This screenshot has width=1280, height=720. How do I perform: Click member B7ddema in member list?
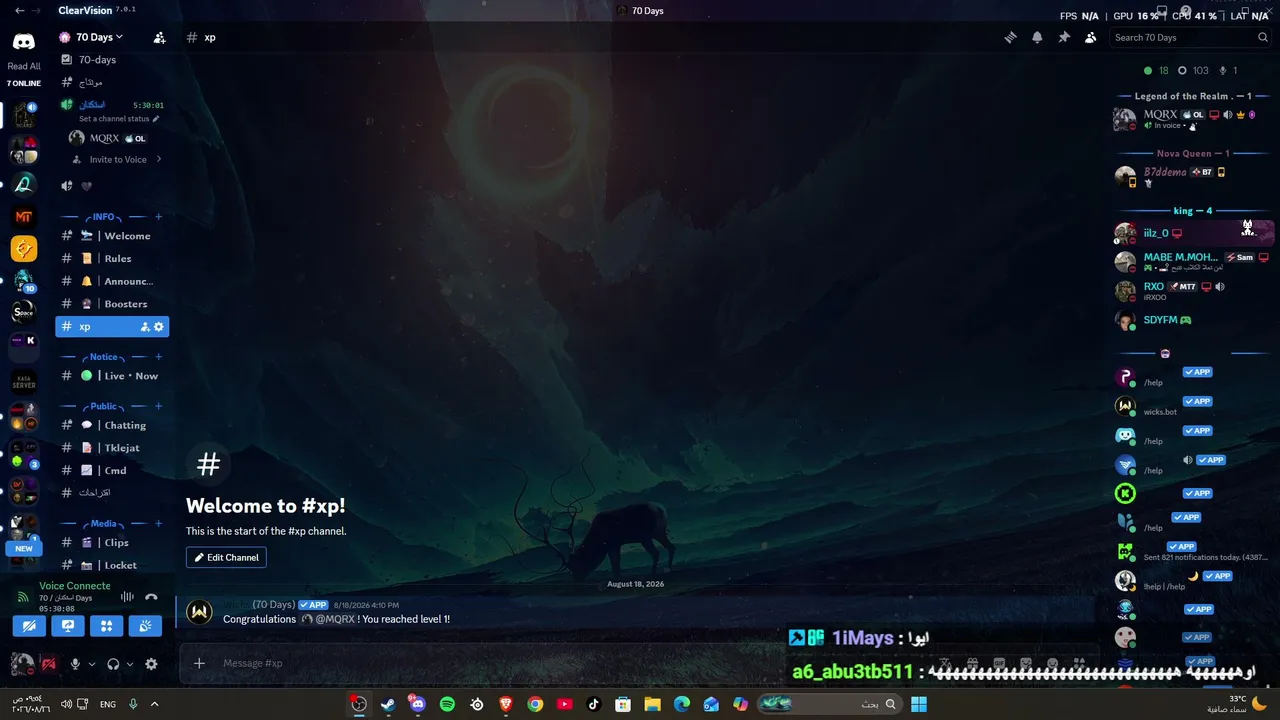(x=1193, y=177)
